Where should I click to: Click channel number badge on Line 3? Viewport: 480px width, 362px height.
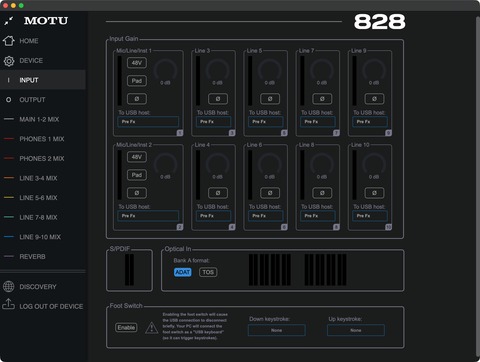click(232, 133)
